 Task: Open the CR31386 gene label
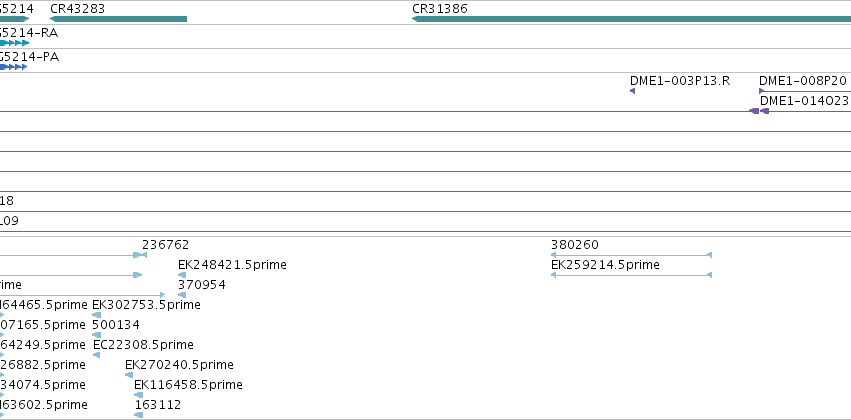pyautogui.click(x=440, y=9)
